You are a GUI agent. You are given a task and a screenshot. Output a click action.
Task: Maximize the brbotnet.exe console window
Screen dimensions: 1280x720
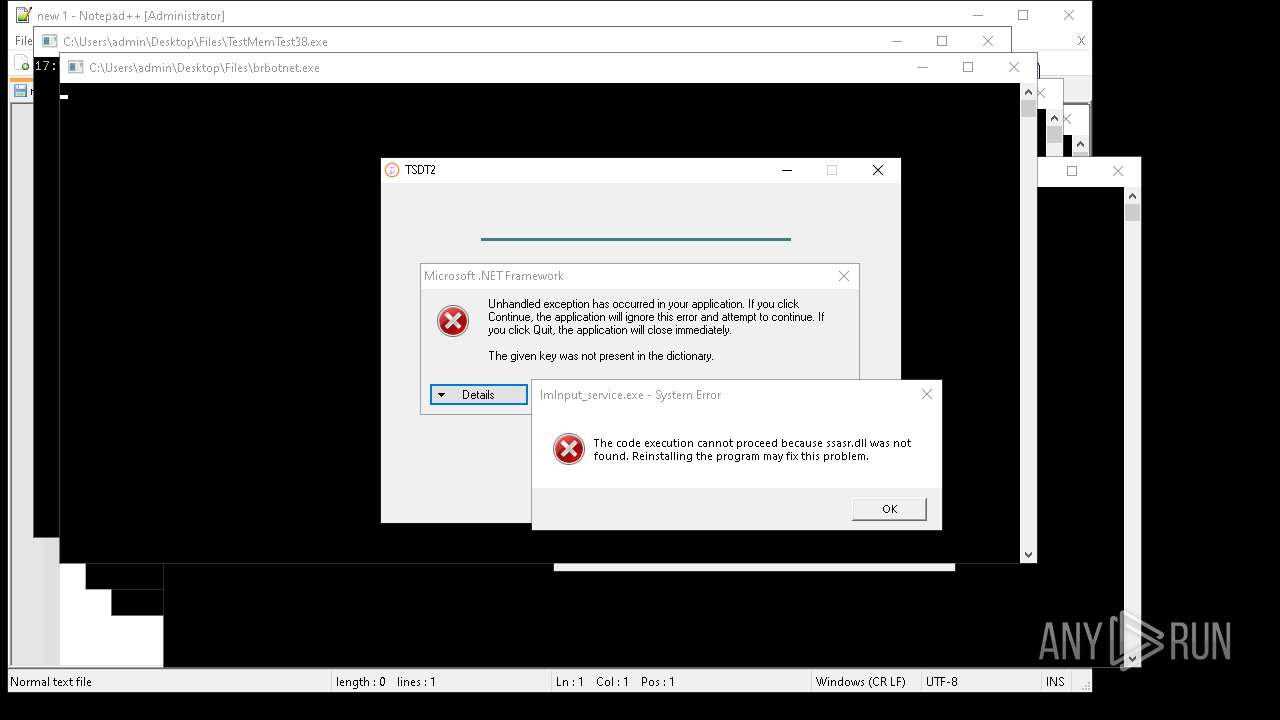(968, 67)
